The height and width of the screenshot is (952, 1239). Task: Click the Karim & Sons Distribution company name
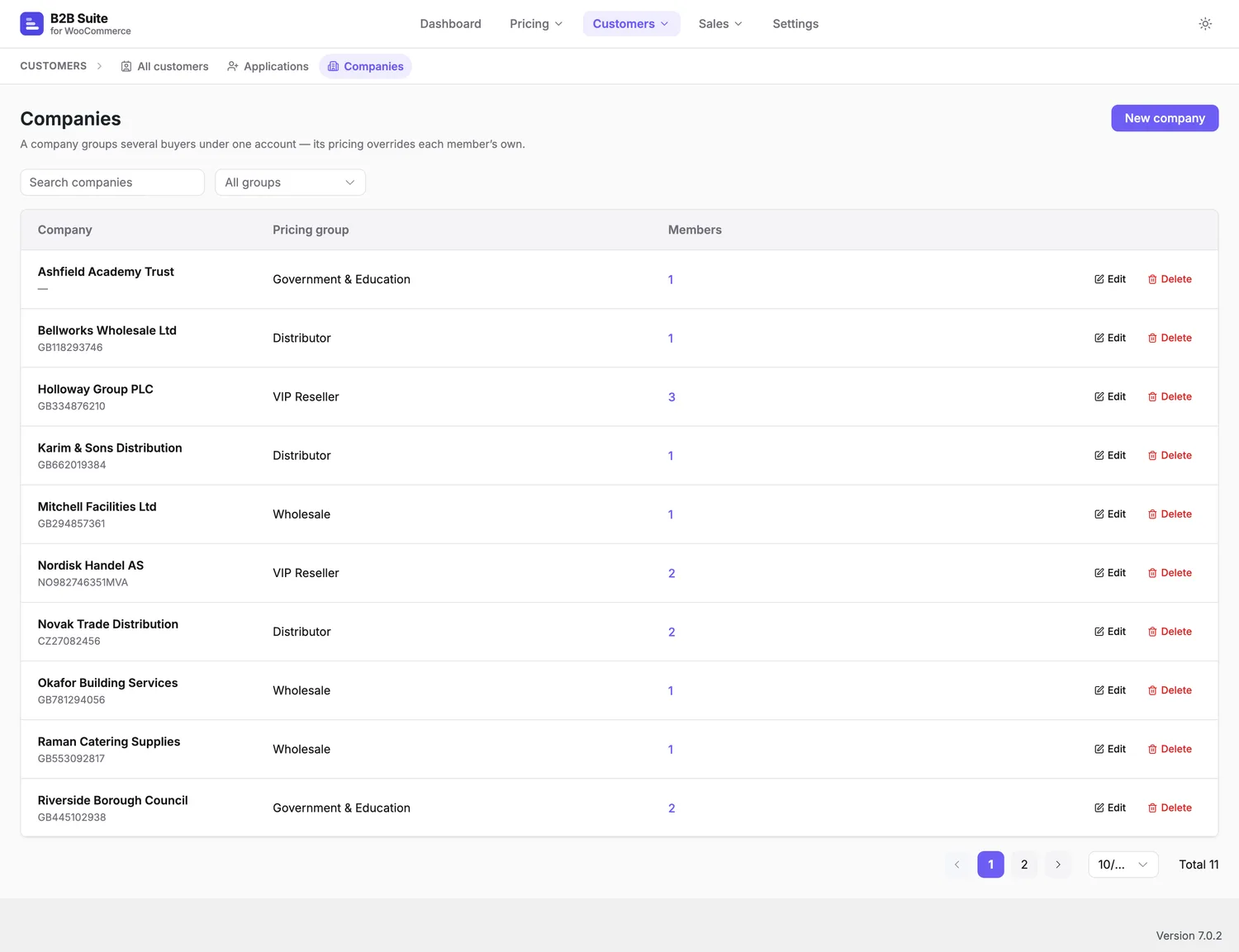tap(110, 448)
